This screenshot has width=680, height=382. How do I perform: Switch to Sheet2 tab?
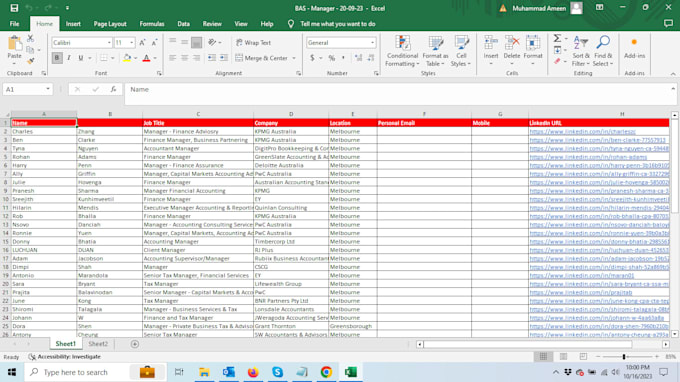[x=98, y=344]
